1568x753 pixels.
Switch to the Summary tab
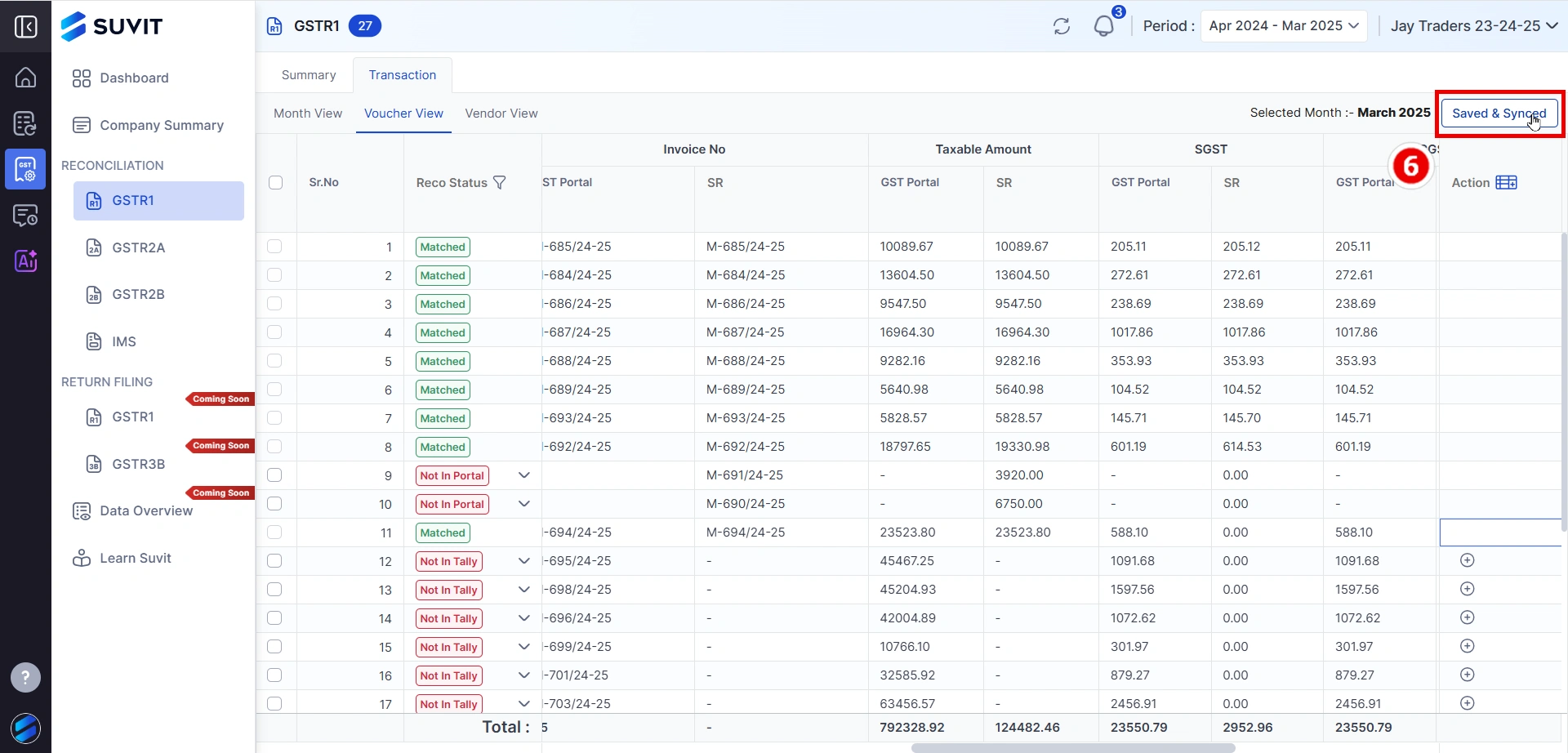[x=309, y=75]
